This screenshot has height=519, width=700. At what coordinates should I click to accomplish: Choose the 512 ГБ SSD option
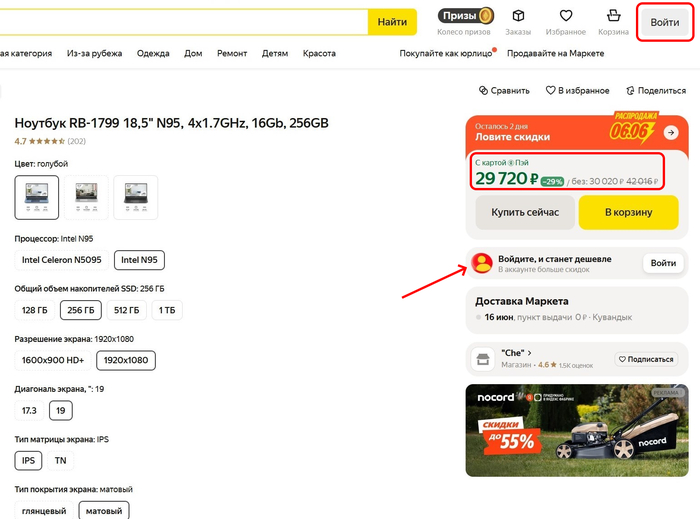[x=126, y=310]
